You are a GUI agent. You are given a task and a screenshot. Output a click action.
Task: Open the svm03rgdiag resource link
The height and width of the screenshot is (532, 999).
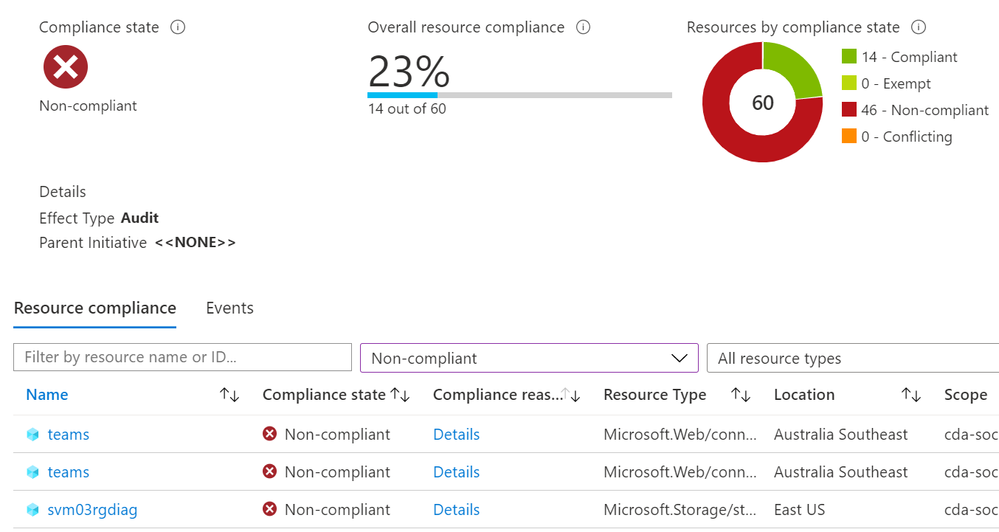92,510
